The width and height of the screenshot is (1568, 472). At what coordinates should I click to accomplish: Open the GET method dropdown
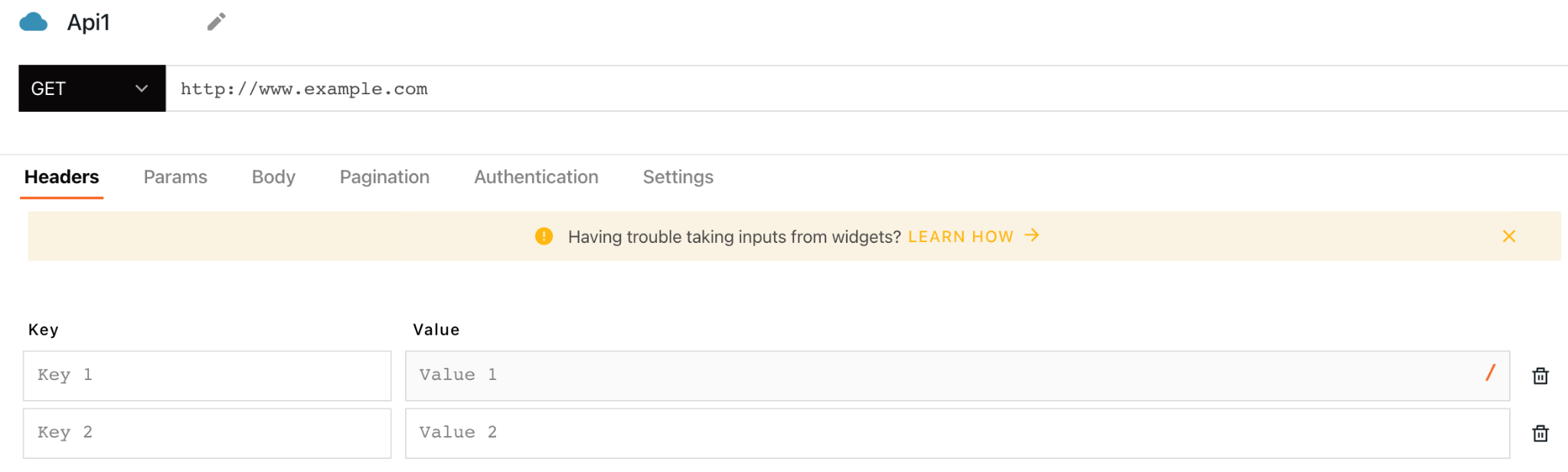(92, 89)
